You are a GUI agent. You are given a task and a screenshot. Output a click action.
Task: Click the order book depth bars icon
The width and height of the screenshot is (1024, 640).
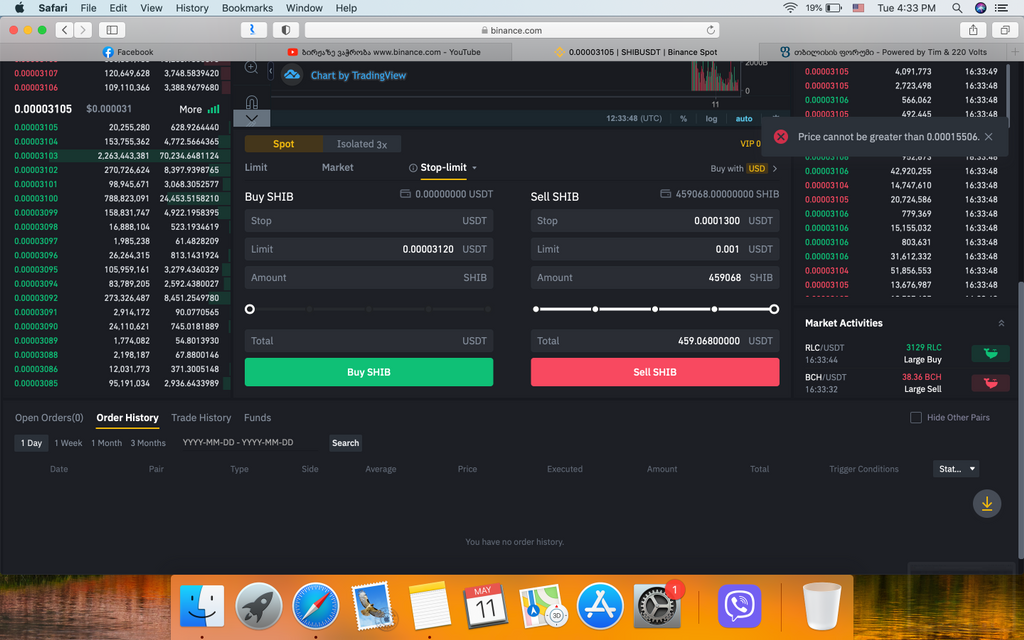214,109
